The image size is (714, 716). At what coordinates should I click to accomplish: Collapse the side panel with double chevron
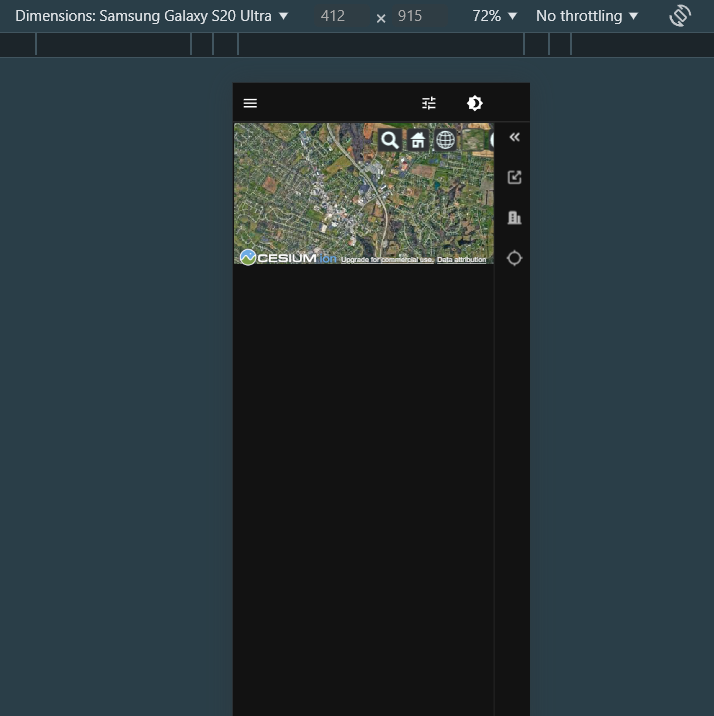[x=514, y=137]
